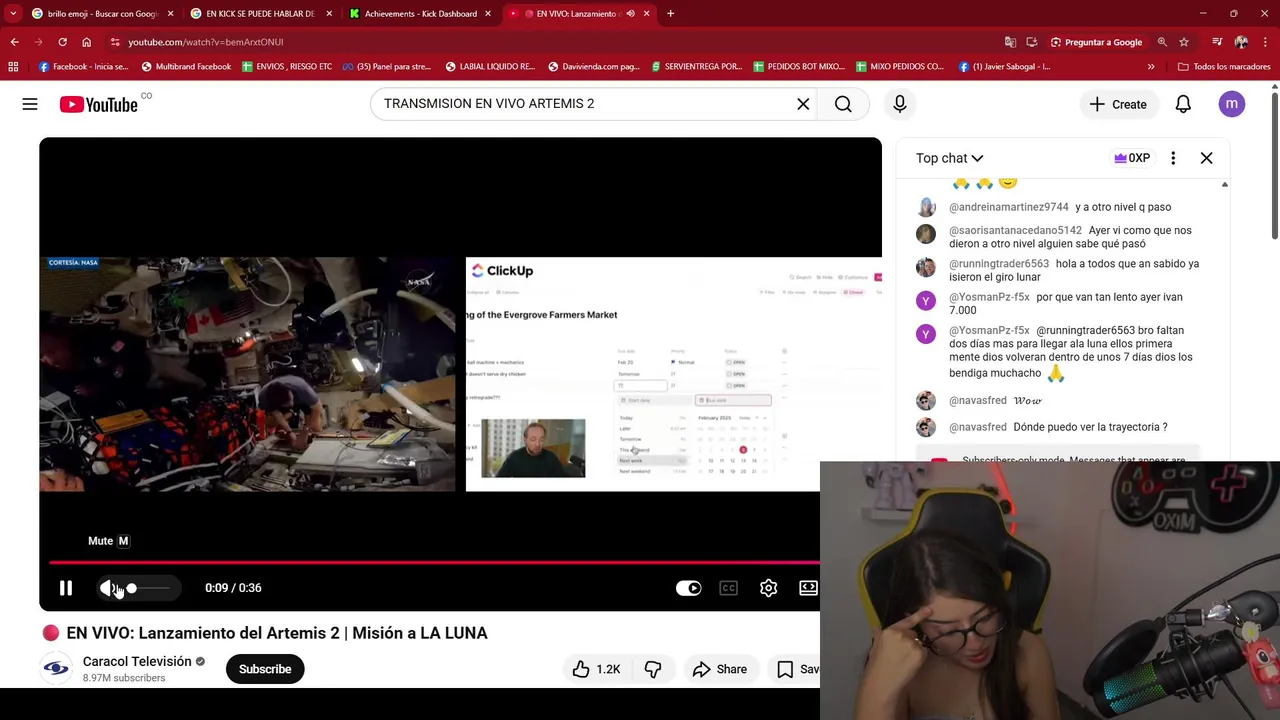Open the notifications bell
The image size is (1280, 720).
pyautogui.click(x=1183, y=104)
